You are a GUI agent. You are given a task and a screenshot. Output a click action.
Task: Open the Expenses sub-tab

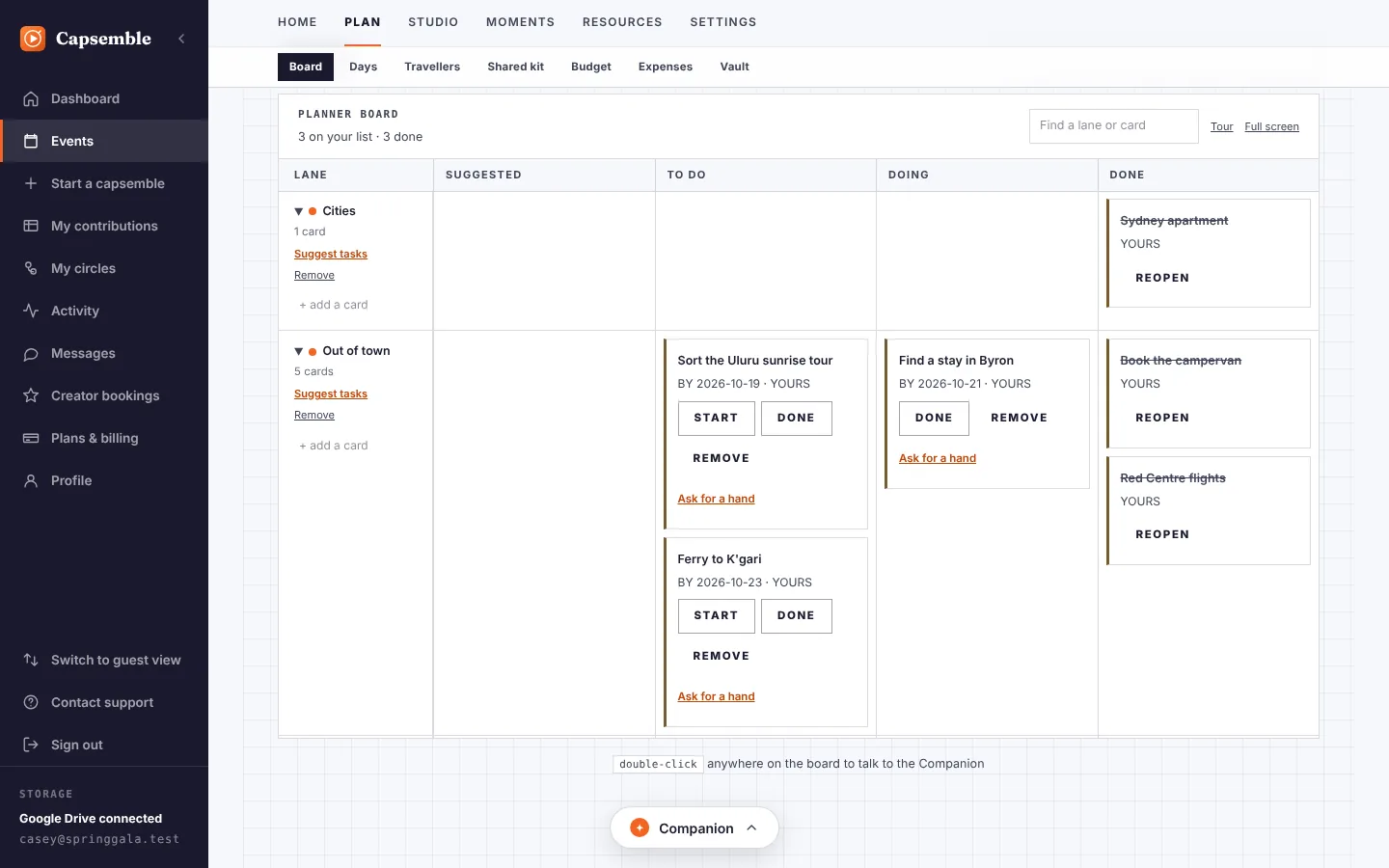(666, 67)
